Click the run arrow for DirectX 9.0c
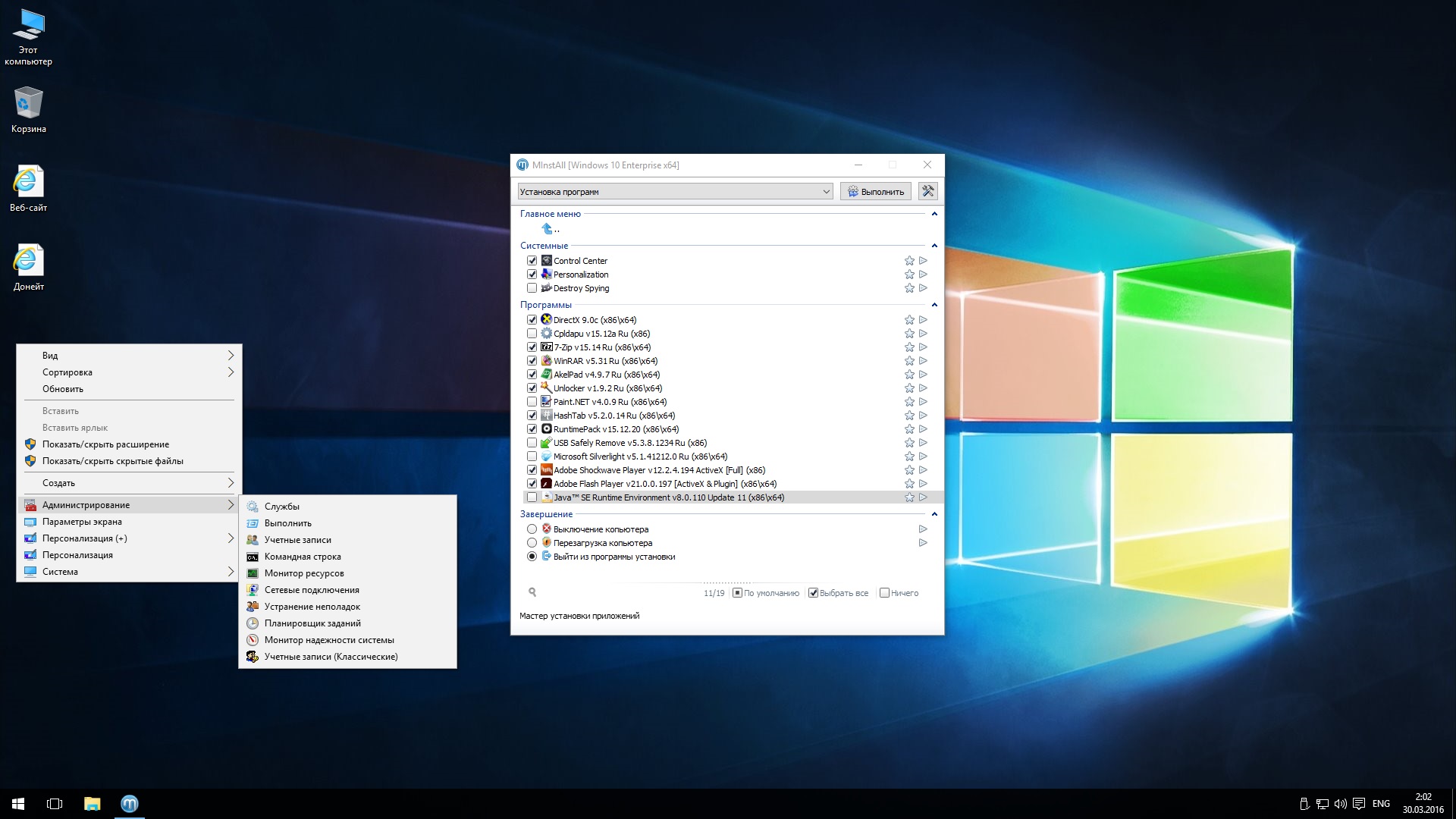Screen dimensions: 1456x819 pos(923,320)
